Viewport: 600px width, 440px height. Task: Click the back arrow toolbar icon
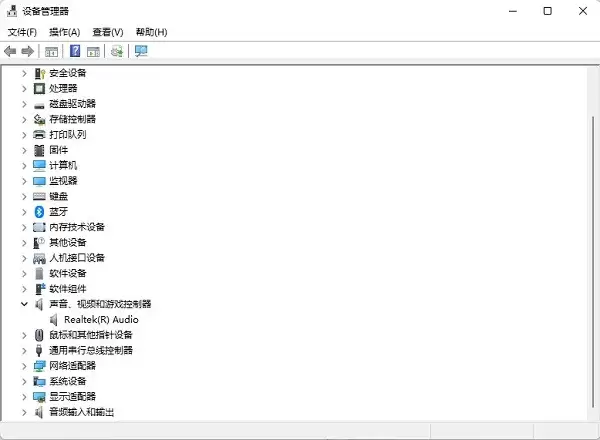(10, 51)
